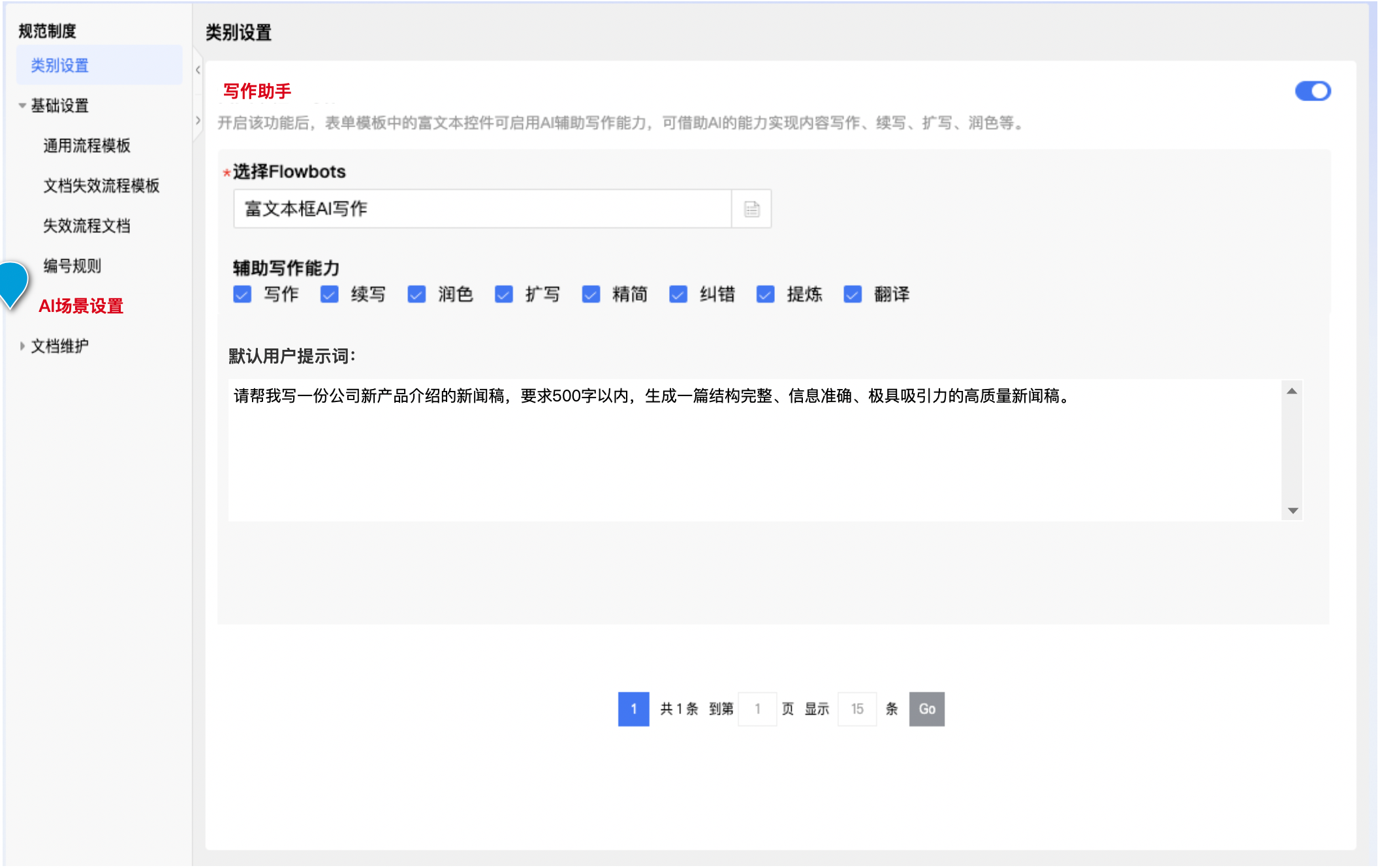Click the Flowbots selector document icon
1380x868 pixels.
(751, 209)
